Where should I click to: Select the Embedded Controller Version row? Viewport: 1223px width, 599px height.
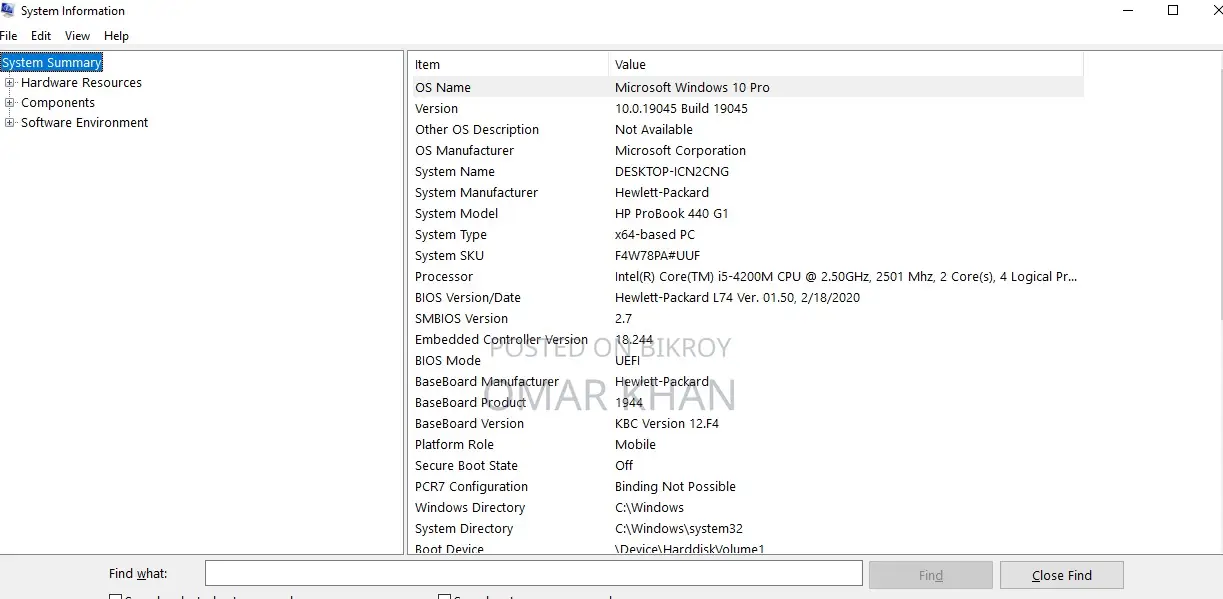(x=748, y=340)
